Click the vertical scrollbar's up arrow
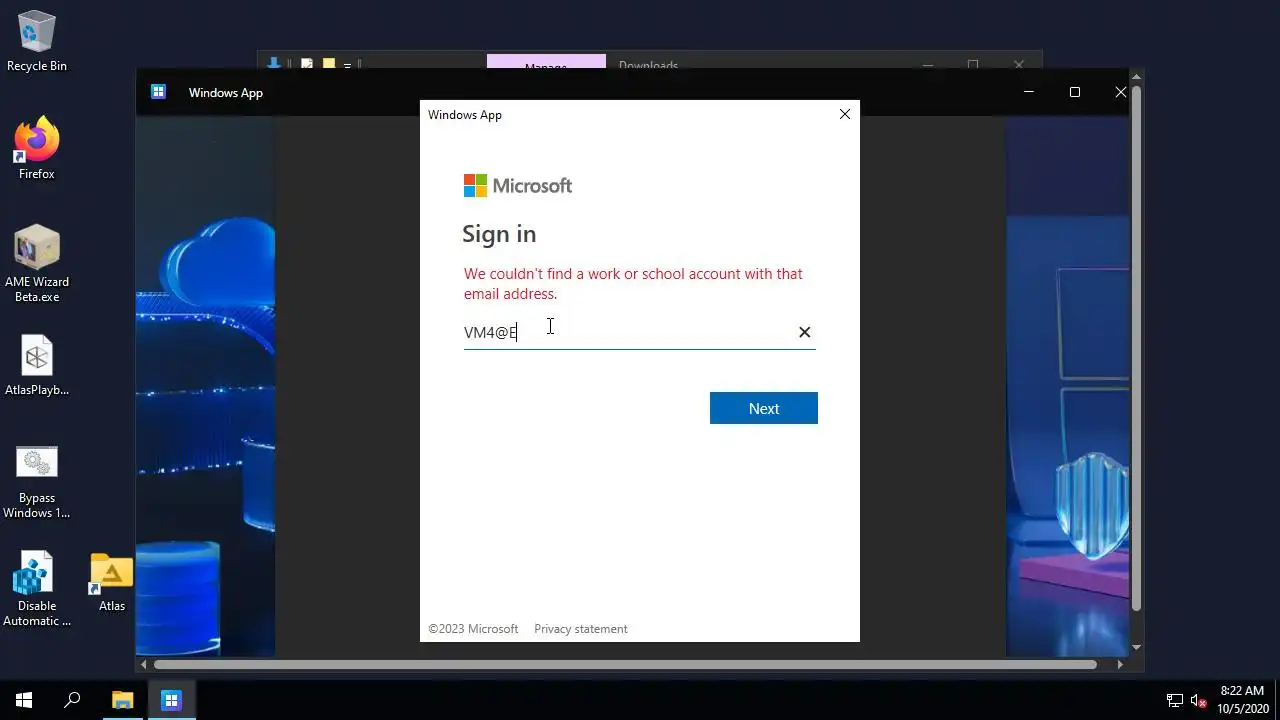 click(x=1136, y=77)
